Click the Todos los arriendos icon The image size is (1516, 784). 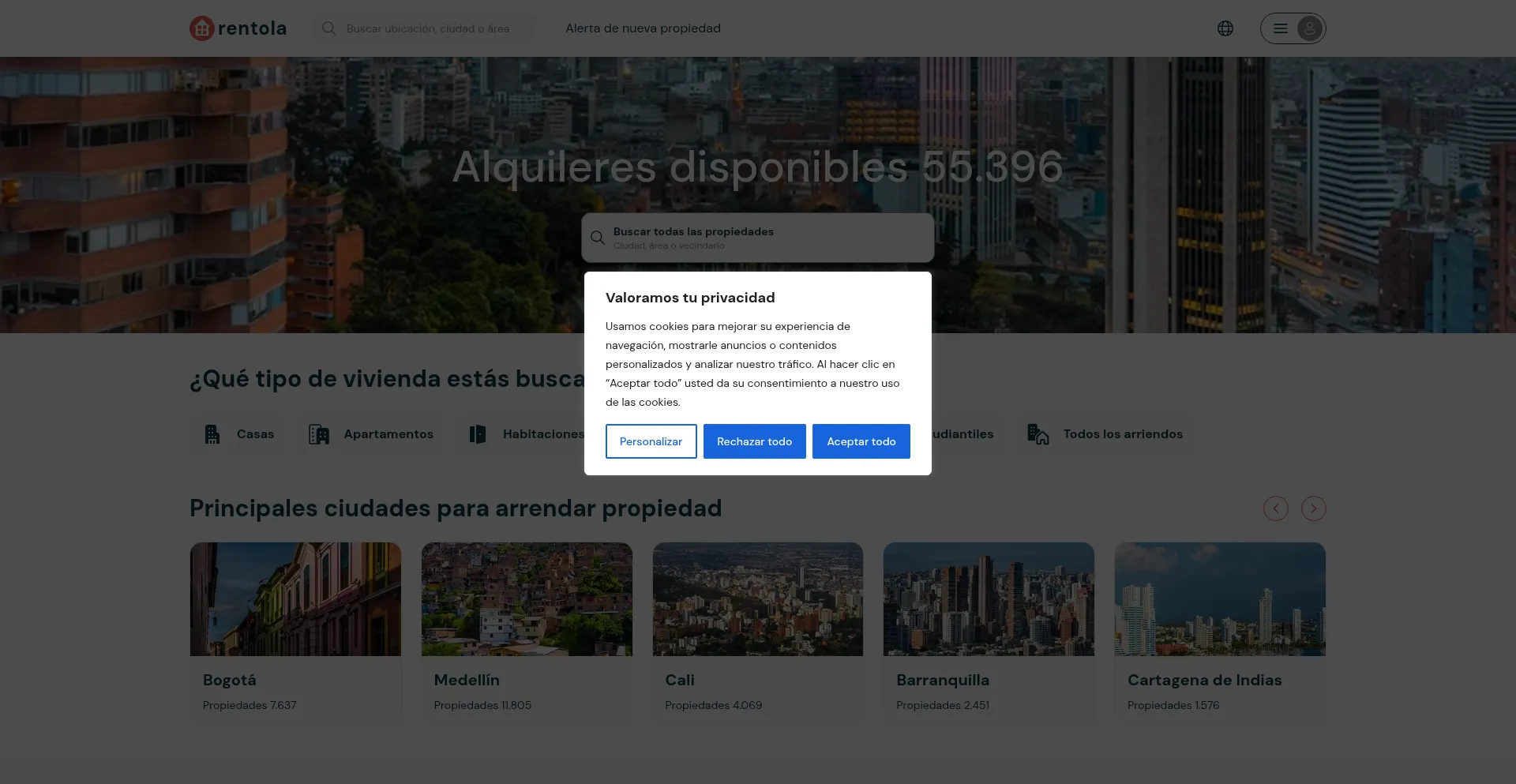pos(1038,434)
